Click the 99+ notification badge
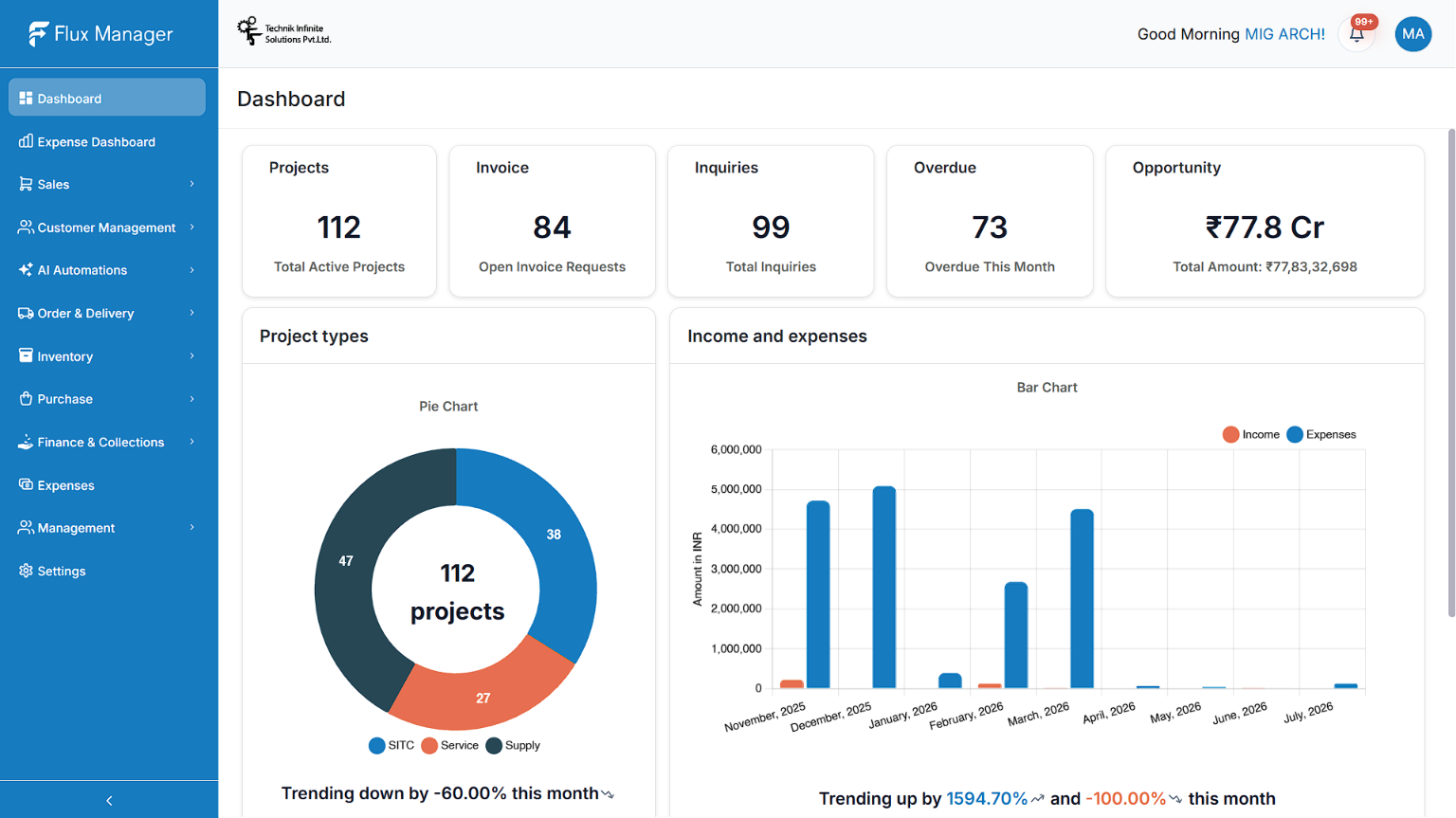The image size is (1456, 818). [x=1364, y=22]
